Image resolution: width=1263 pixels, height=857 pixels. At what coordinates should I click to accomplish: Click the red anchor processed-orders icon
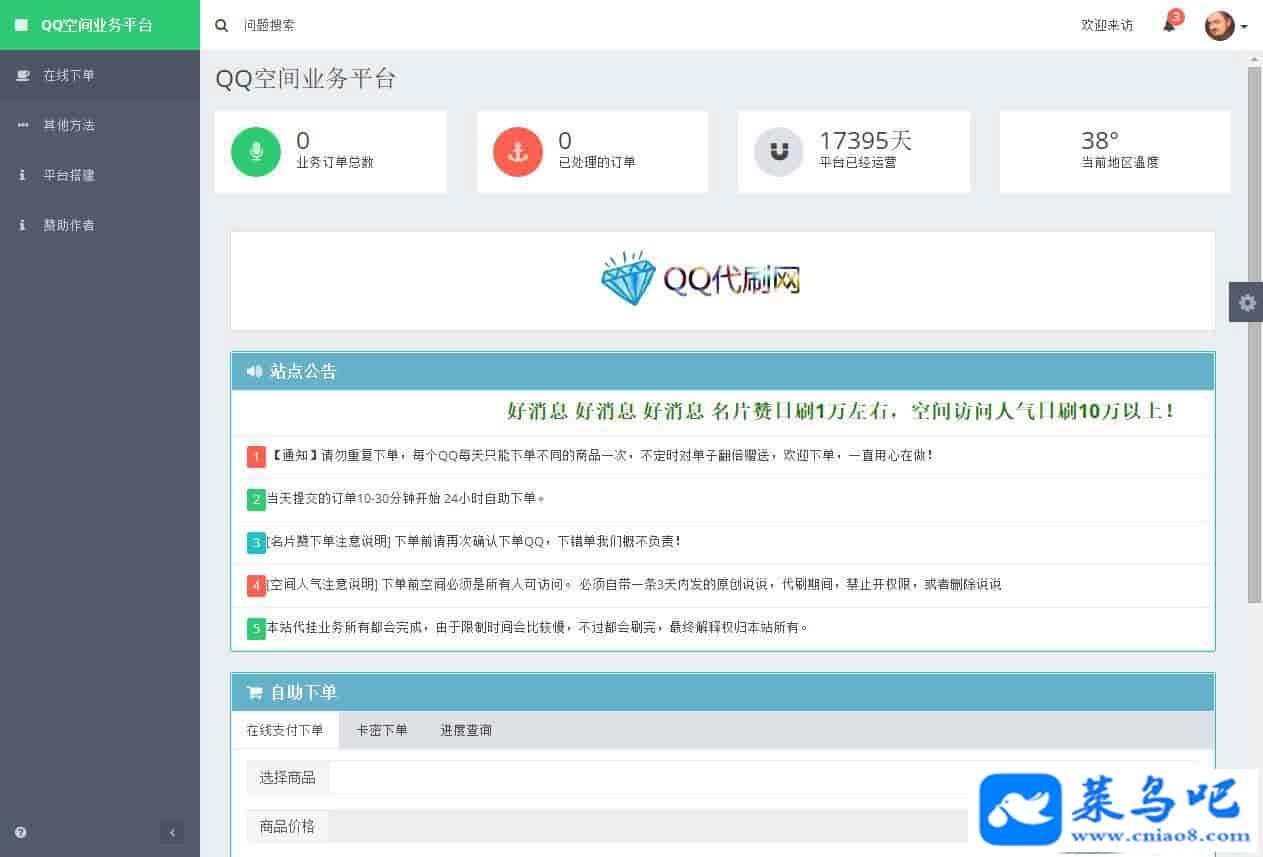coord(518,152)
